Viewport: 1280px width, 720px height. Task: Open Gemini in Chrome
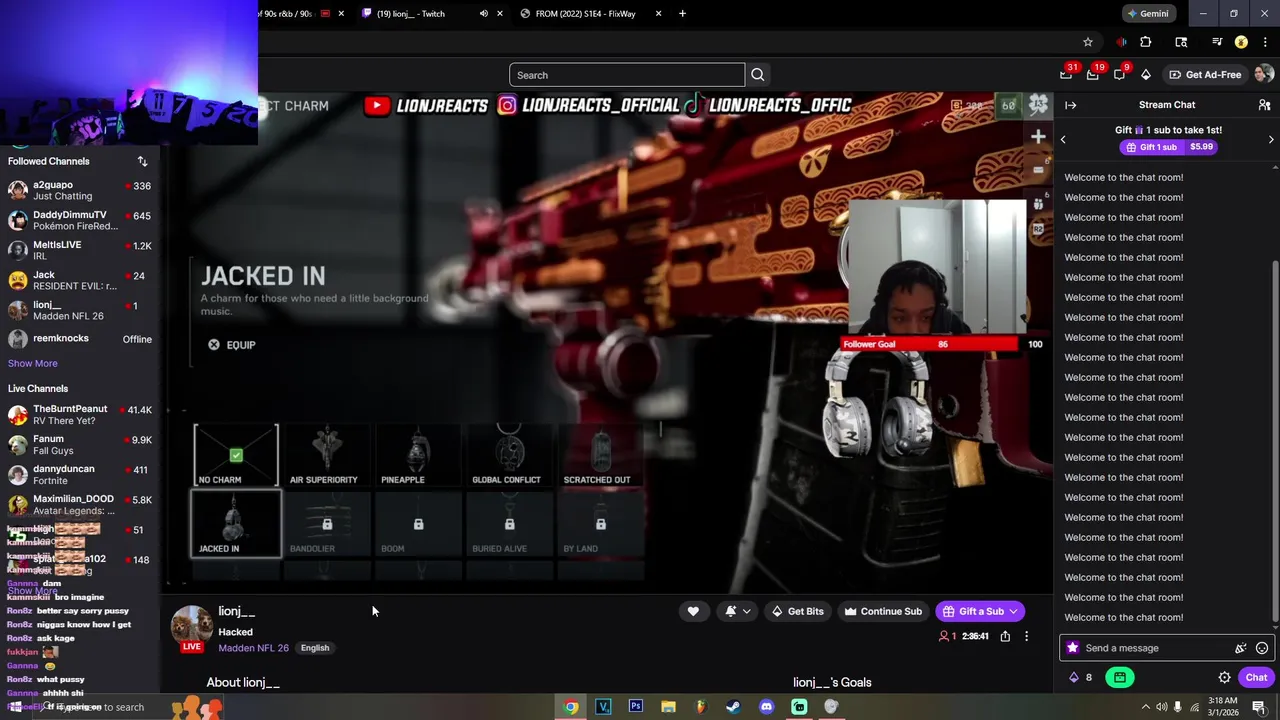[x=1147, y=14]
